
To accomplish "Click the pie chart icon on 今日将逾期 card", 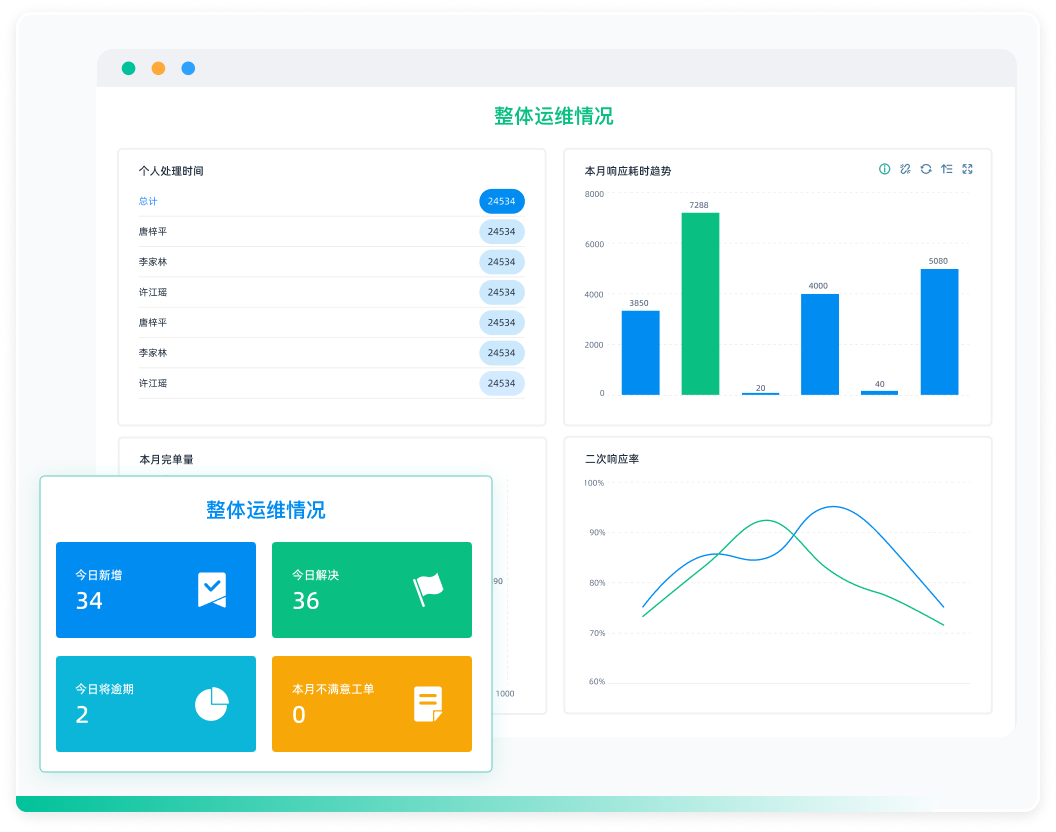I will tap(211, 704).
